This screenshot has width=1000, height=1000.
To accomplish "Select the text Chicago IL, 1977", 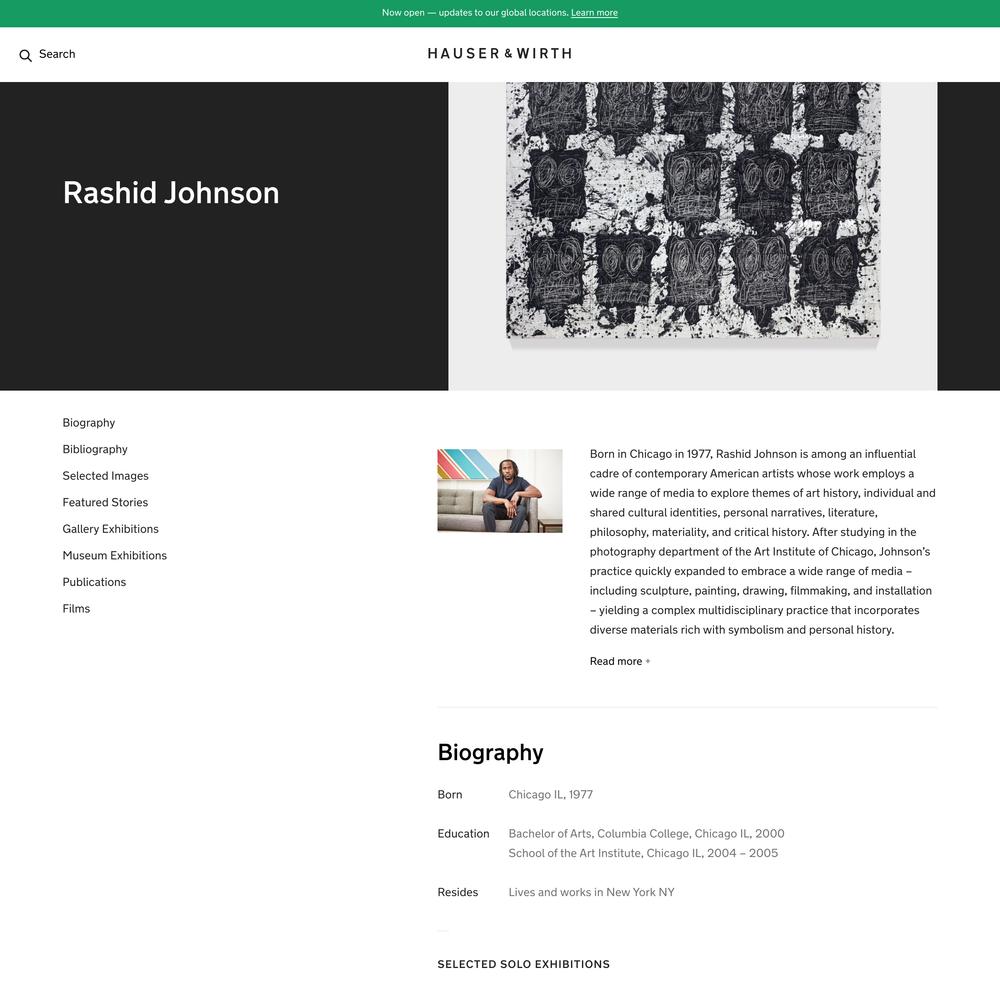I will click(550, 795).
